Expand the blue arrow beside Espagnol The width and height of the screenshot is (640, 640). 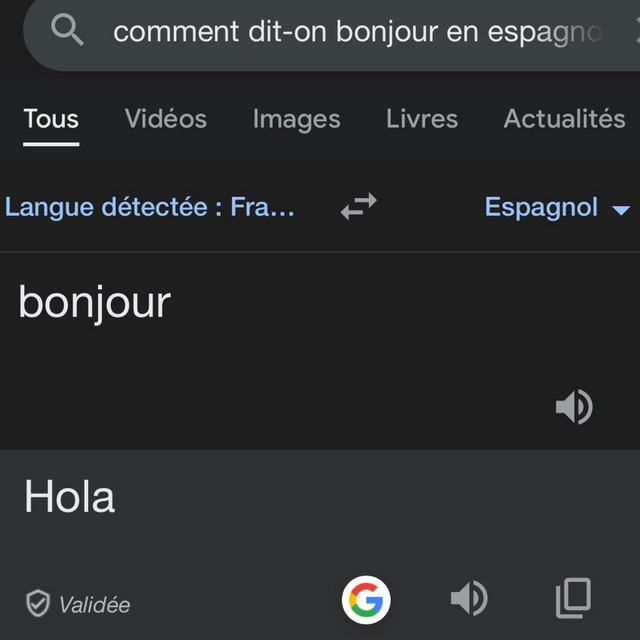621,210
